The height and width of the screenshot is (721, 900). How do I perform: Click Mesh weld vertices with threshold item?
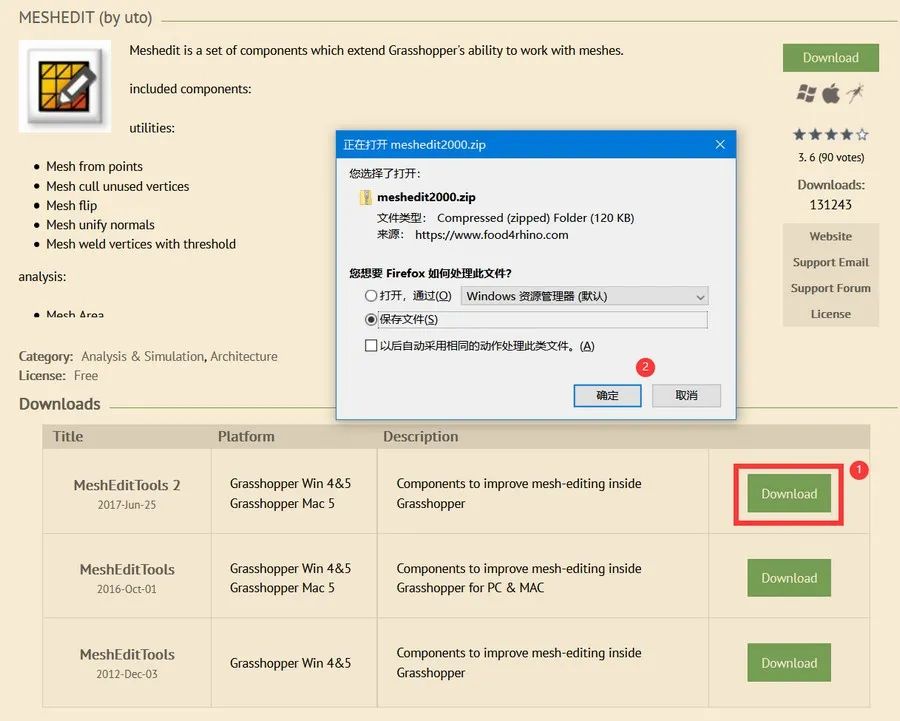click(x=141, y=244)
